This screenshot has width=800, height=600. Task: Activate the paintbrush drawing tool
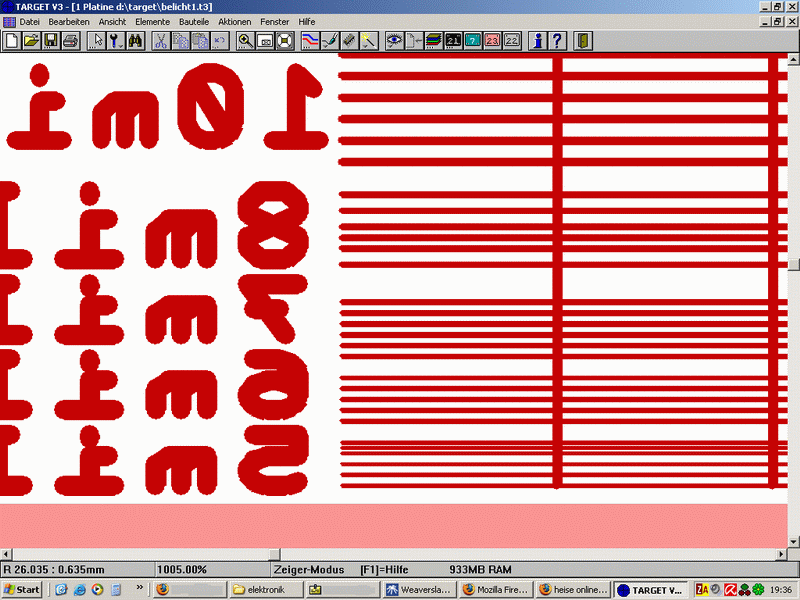click(x=331, y=41)
